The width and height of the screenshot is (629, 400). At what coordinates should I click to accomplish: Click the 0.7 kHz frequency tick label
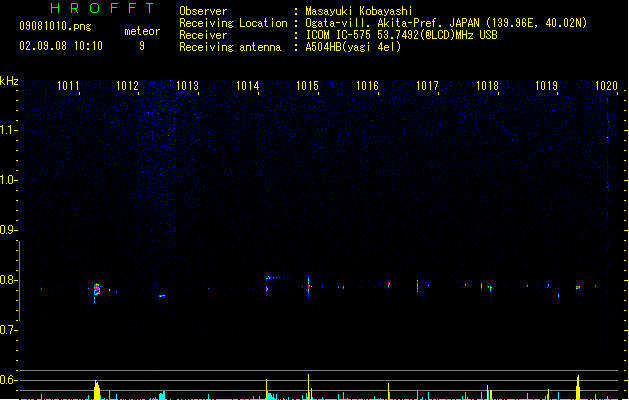point(8,330)
